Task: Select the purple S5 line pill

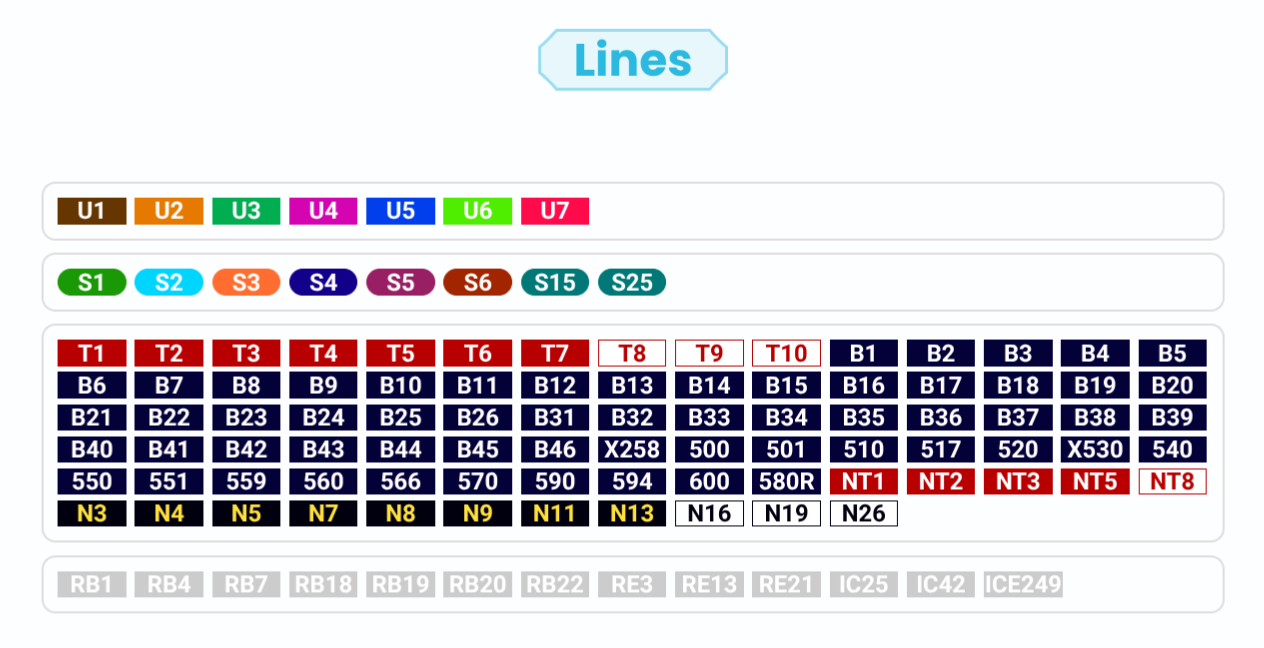Action: [x=400, y=283]
